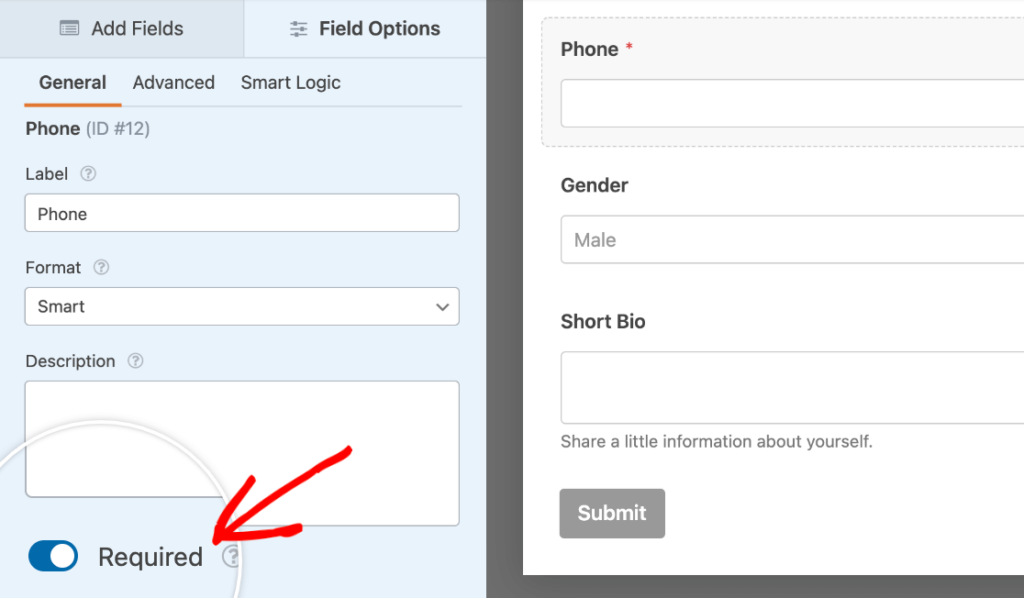Select the General tab
This screenshot has height=598, width=1024.
pyautogui.click(x=71, y=82)
